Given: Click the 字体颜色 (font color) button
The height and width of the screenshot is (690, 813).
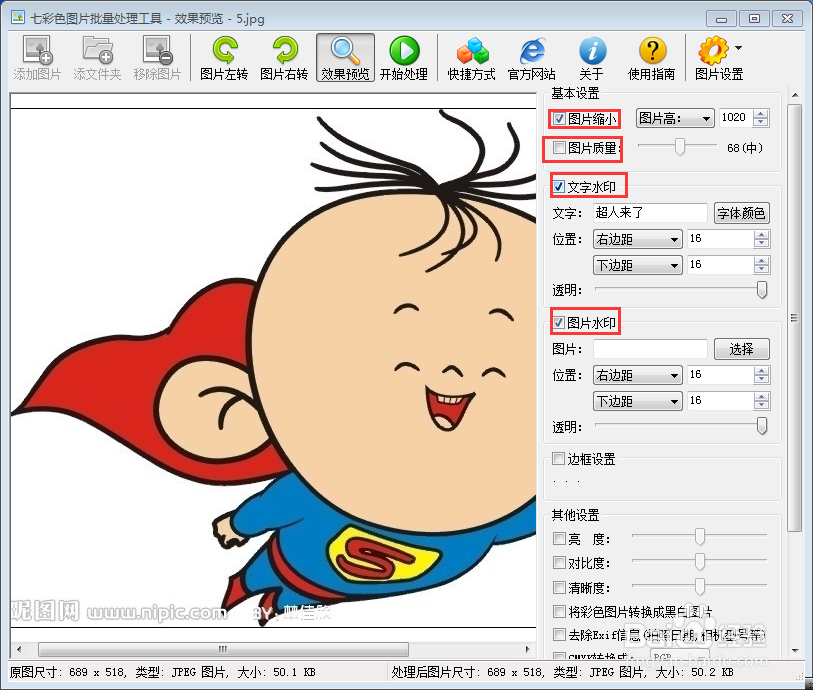Looking at the screenshot, I should point(741,213).
